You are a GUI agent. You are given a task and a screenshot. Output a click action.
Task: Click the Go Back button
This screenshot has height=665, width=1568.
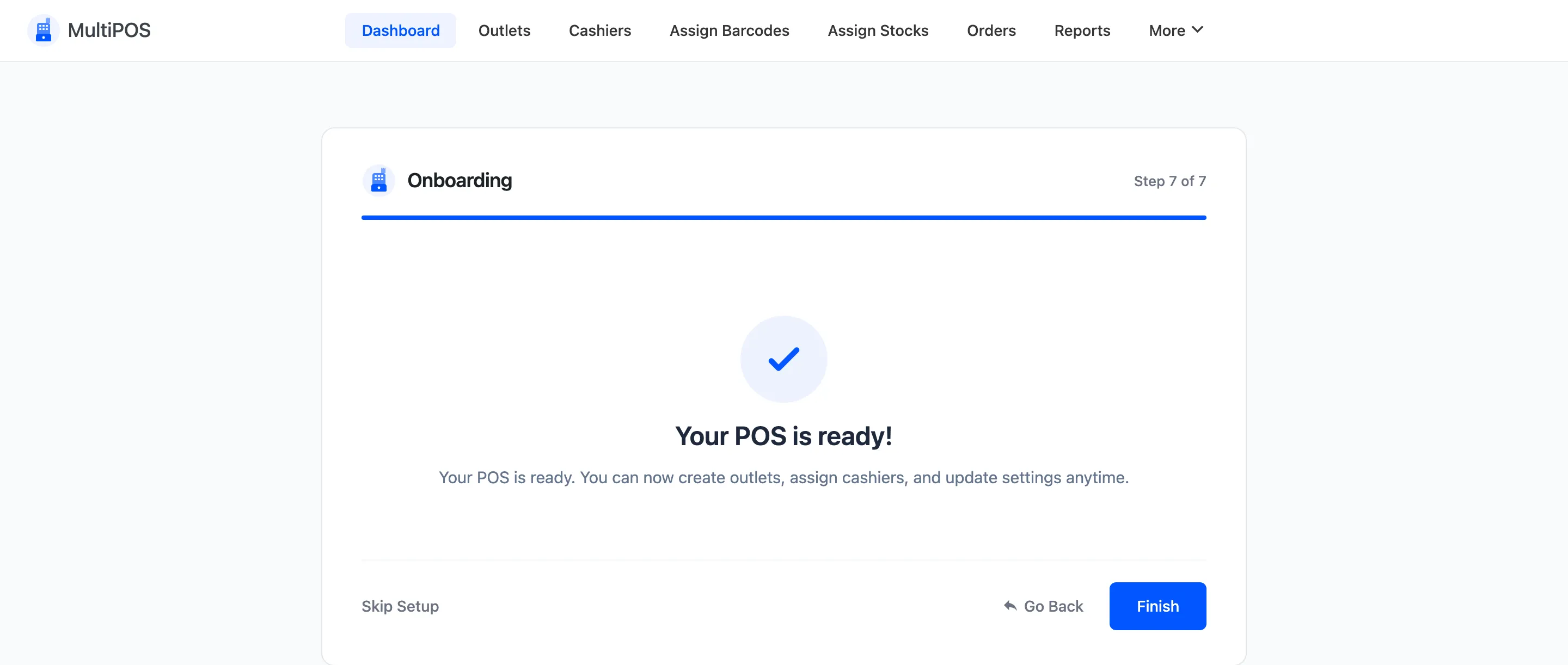[x=1043, y=606]
